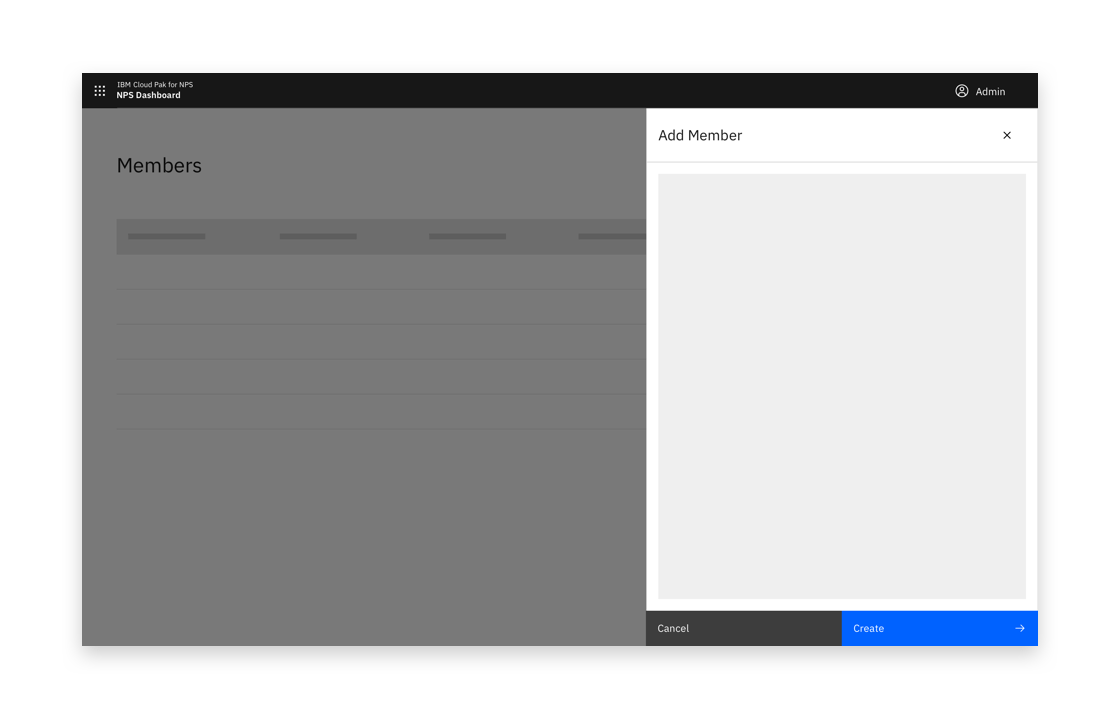
Task: Close the Add Member panel with the X
Action: (x=1007, y=135)
